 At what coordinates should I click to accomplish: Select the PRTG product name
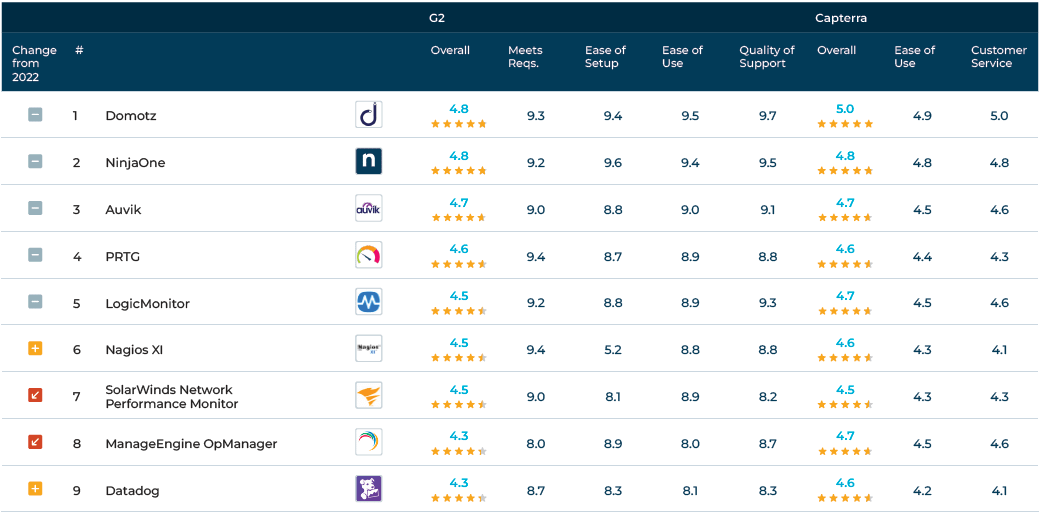click(x=122, y=257)
